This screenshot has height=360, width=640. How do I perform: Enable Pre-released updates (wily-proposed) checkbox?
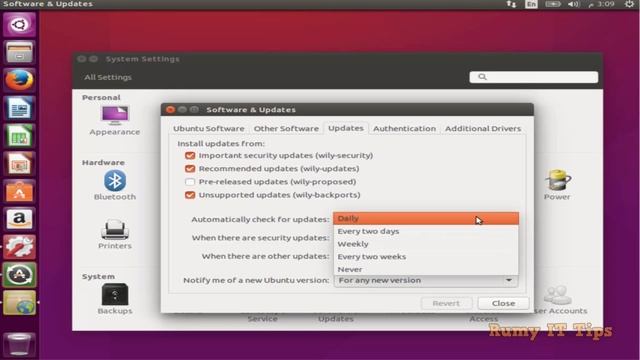tap(190, 182)
